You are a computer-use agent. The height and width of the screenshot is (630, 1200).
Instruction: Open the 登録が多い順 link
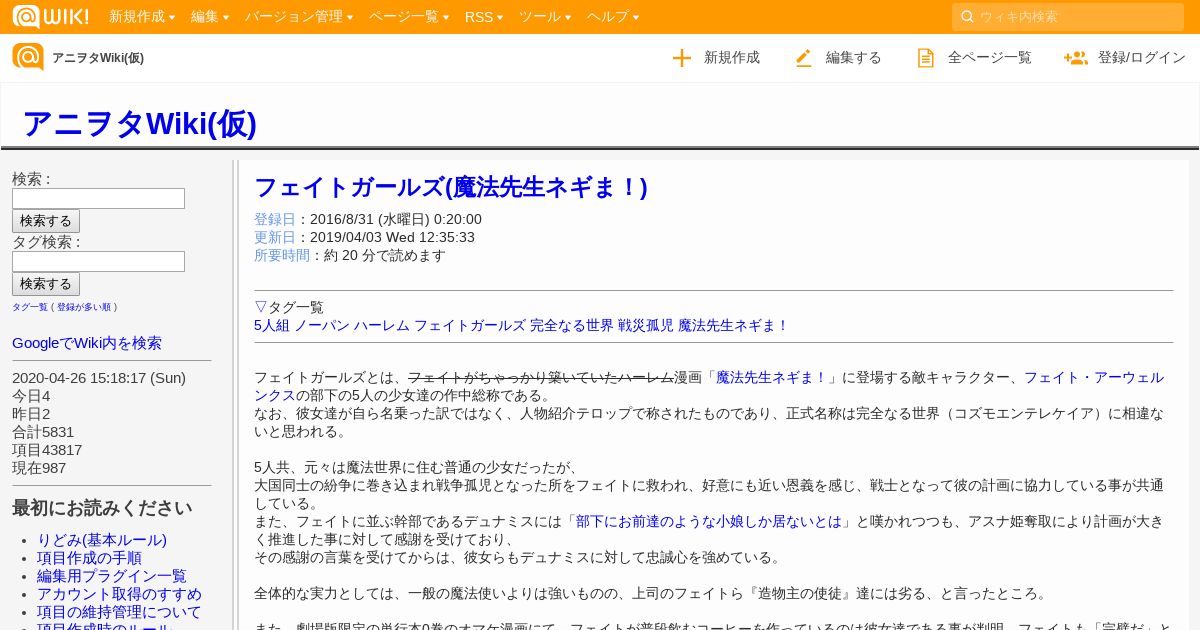[84, 307]
